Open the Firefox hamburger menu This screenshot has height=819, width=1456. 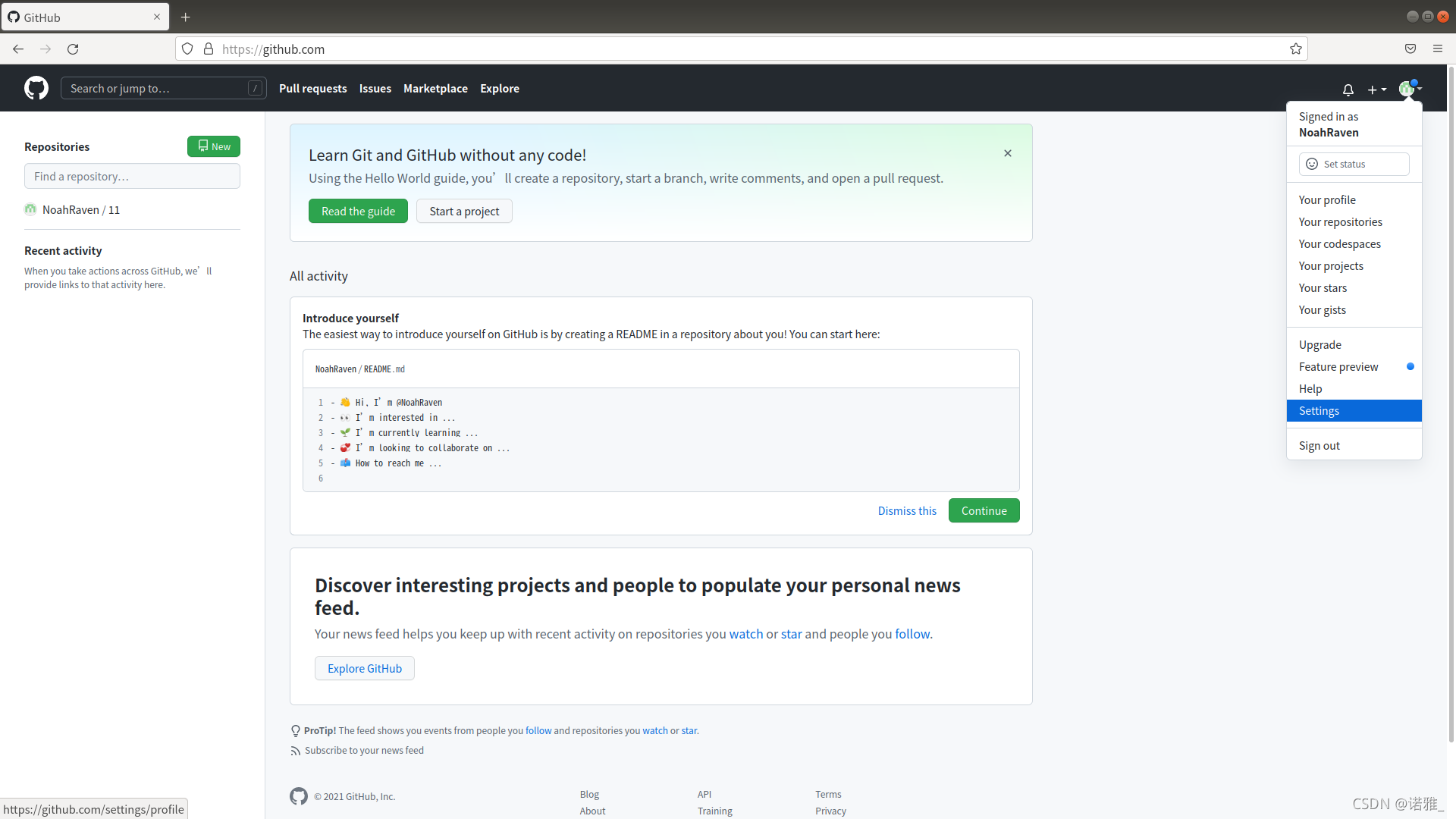[1437, 49]
